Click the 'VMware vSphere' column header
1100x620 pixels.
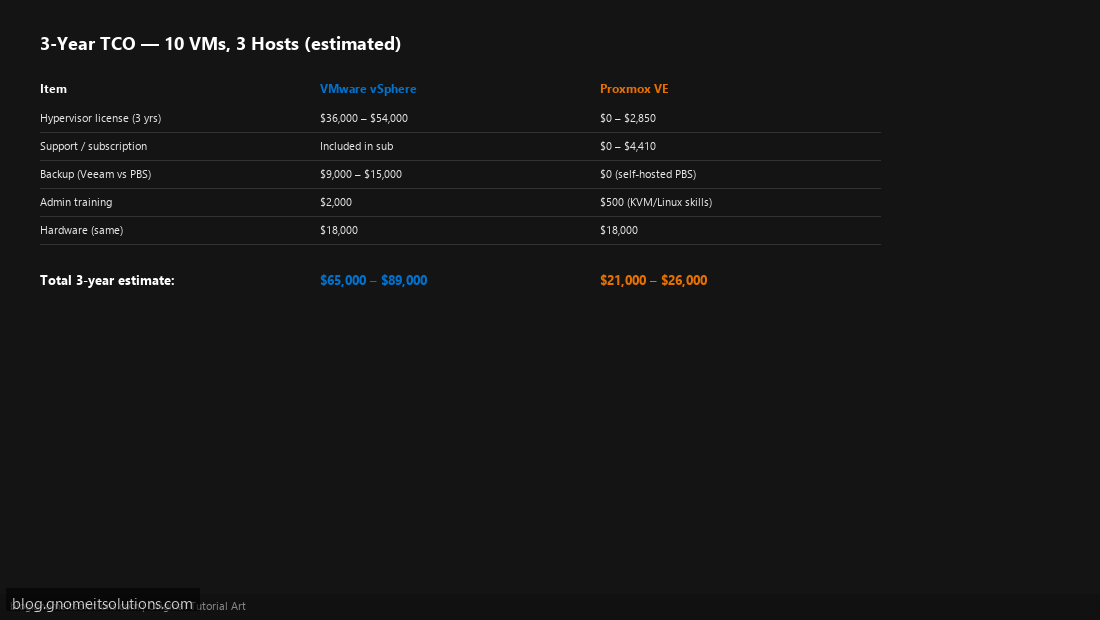[x=368, y=89]
